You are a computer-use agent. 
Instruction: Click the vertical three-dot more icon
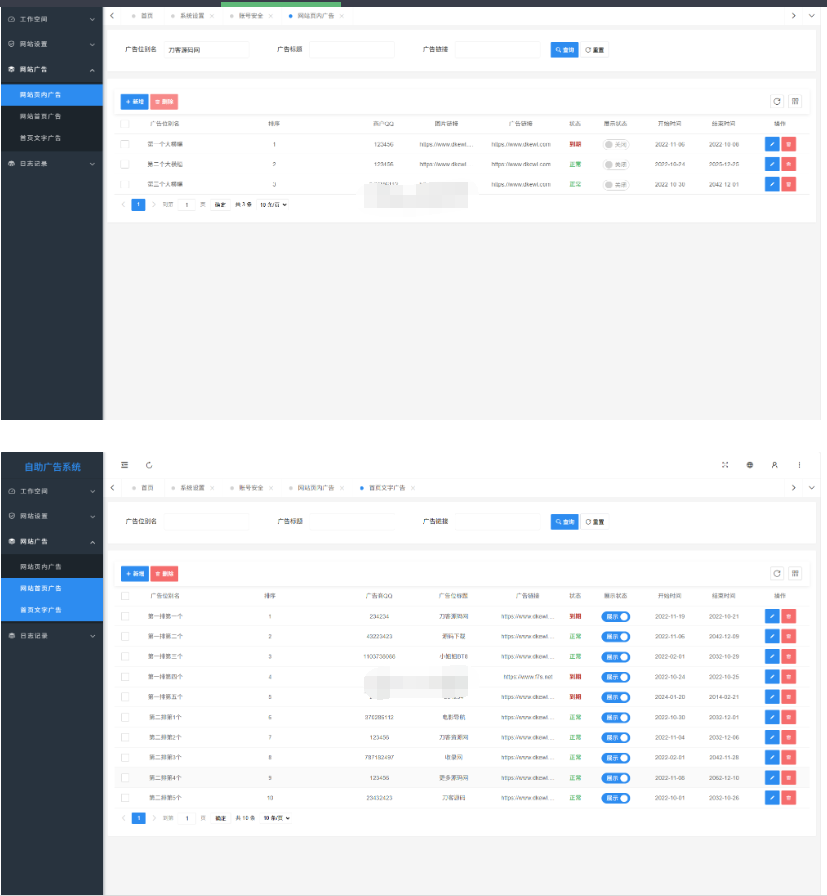(x=799, y=465)
